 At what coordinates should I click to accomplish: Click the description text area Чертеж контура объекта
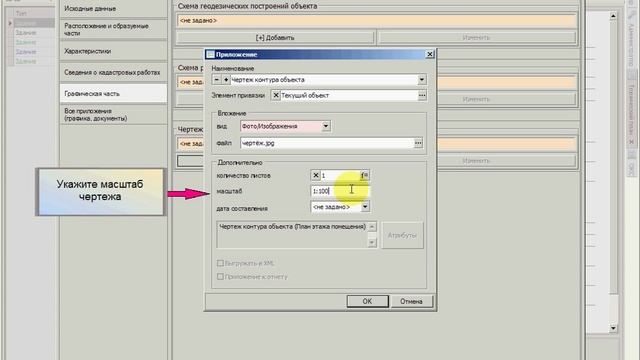(x=292, y=235)
